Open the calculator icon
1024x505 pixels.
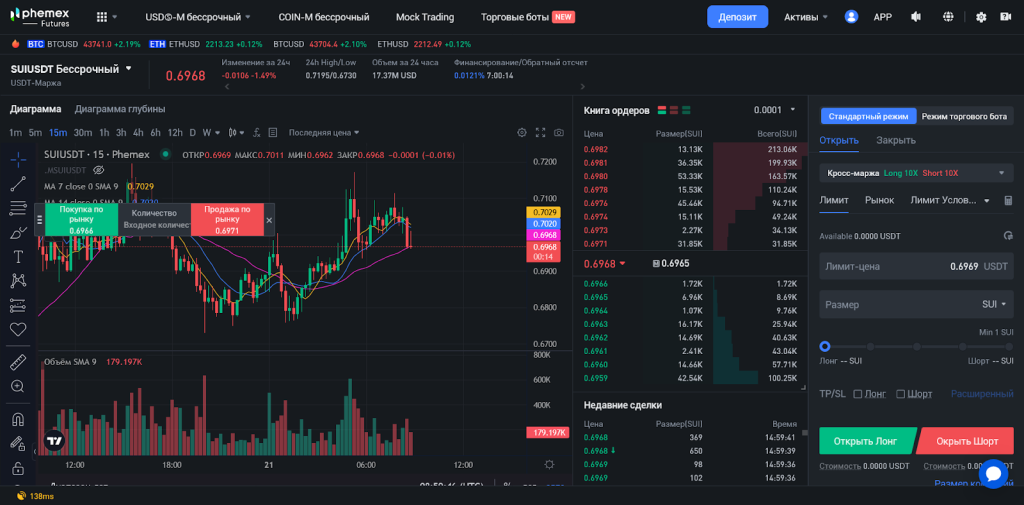click(x=1008, y=200)
